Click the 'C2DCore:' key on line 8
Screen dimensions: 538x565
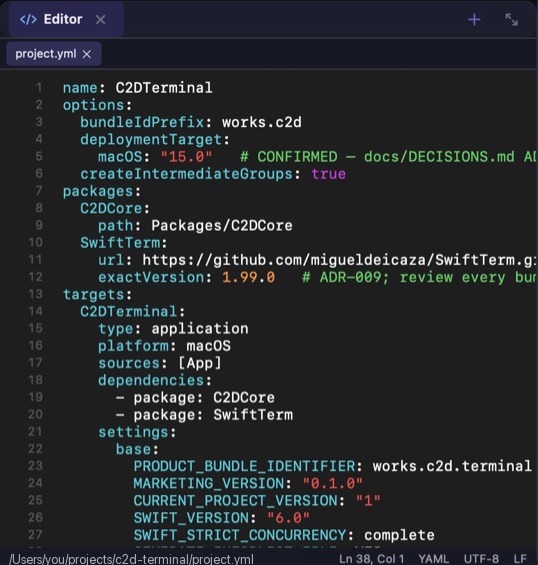point(115,208)
